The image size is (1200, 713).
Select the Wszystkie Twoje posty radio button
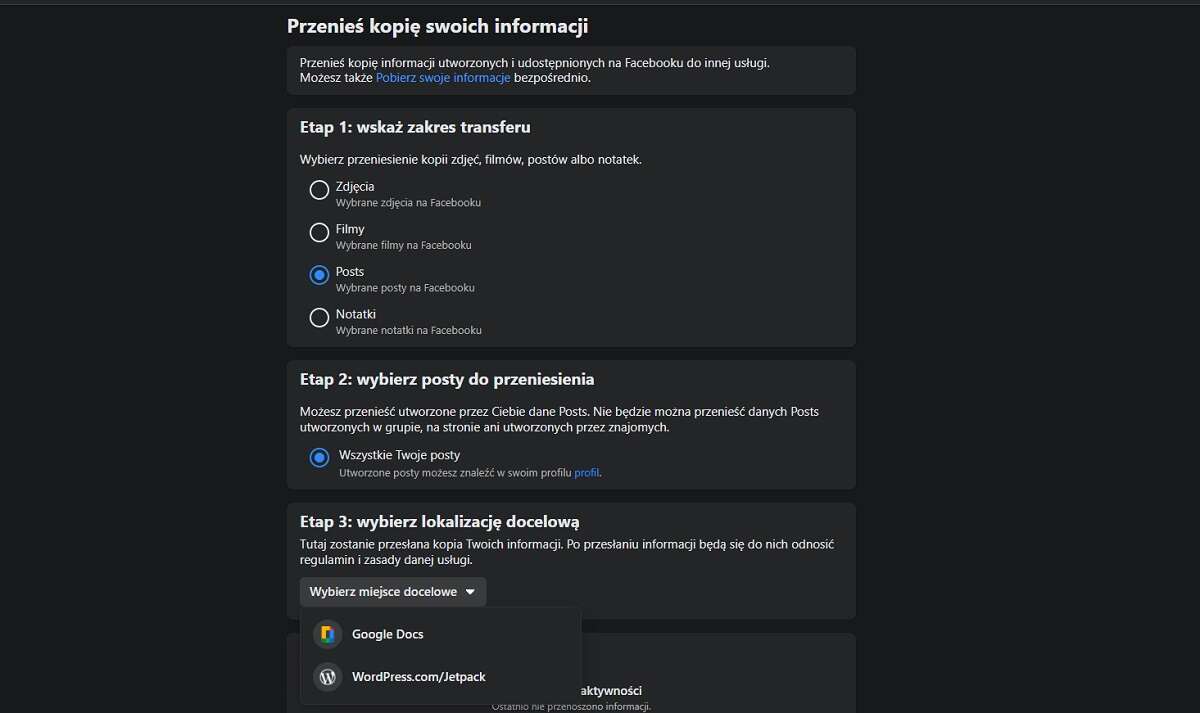pos(319,458)
